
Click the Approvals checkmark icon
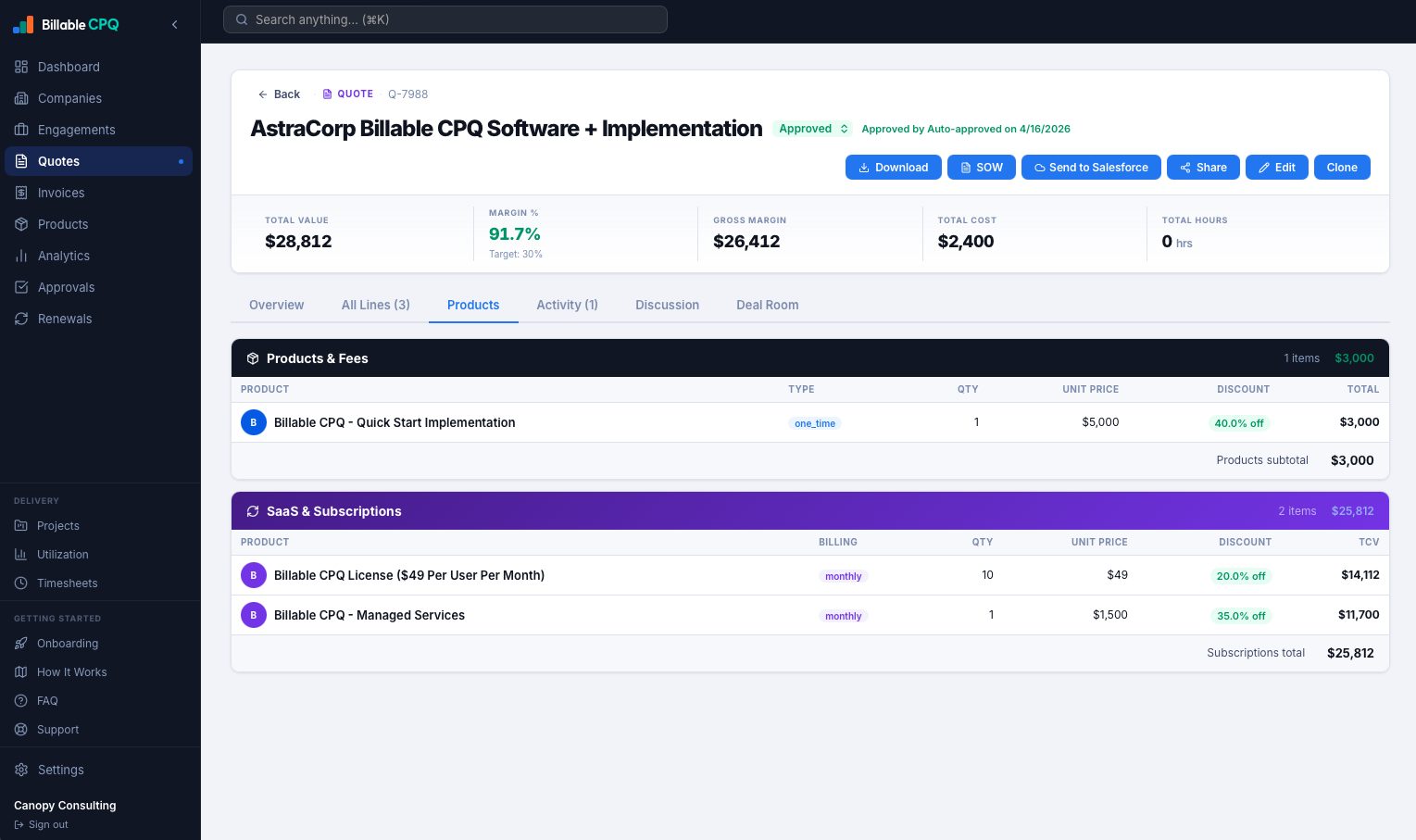click(21, 287)
